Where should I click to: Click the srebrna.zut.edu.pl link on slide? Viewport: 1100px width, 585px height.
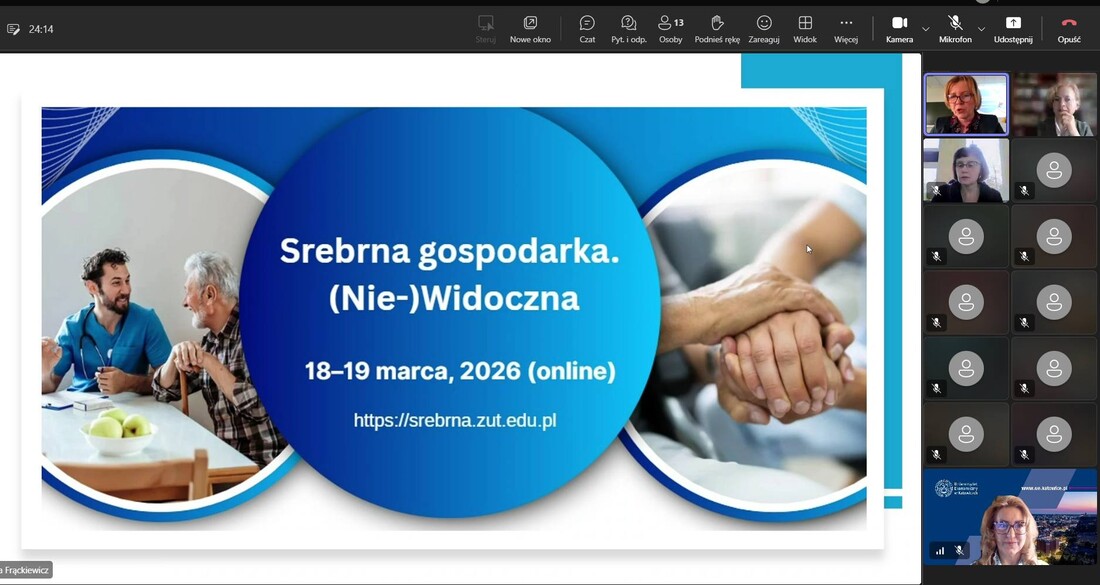click(454, 420)
